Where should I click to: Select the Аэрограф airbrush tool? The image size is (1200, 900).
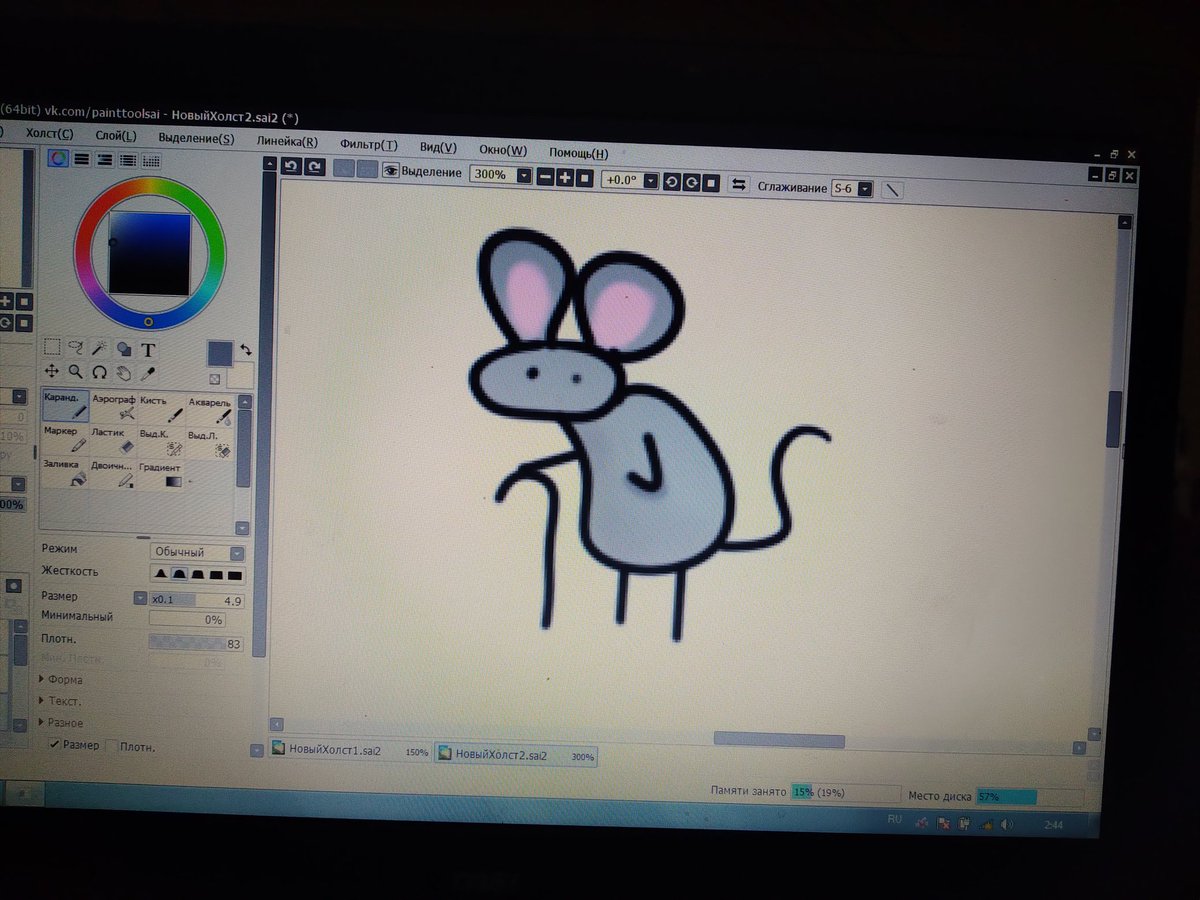pyautogui.click(x=113, y=407)
